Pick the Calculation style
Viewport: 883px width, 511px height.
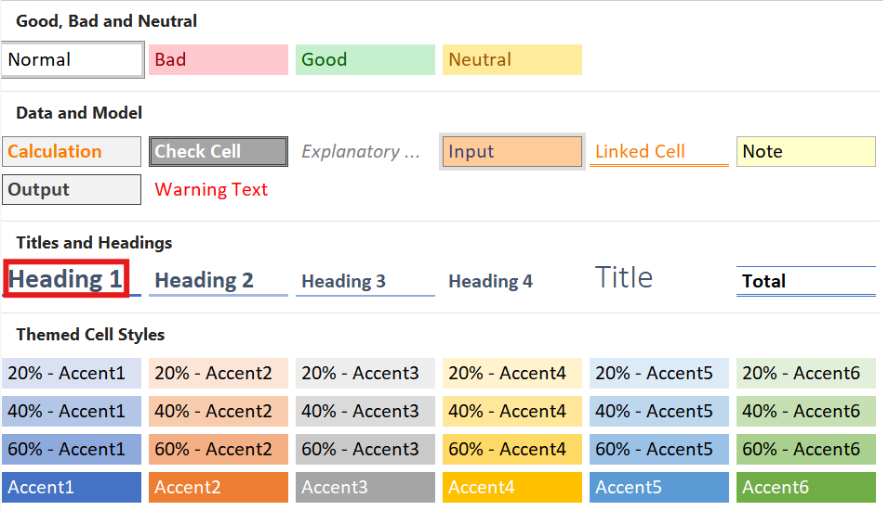tap(72, 152)
